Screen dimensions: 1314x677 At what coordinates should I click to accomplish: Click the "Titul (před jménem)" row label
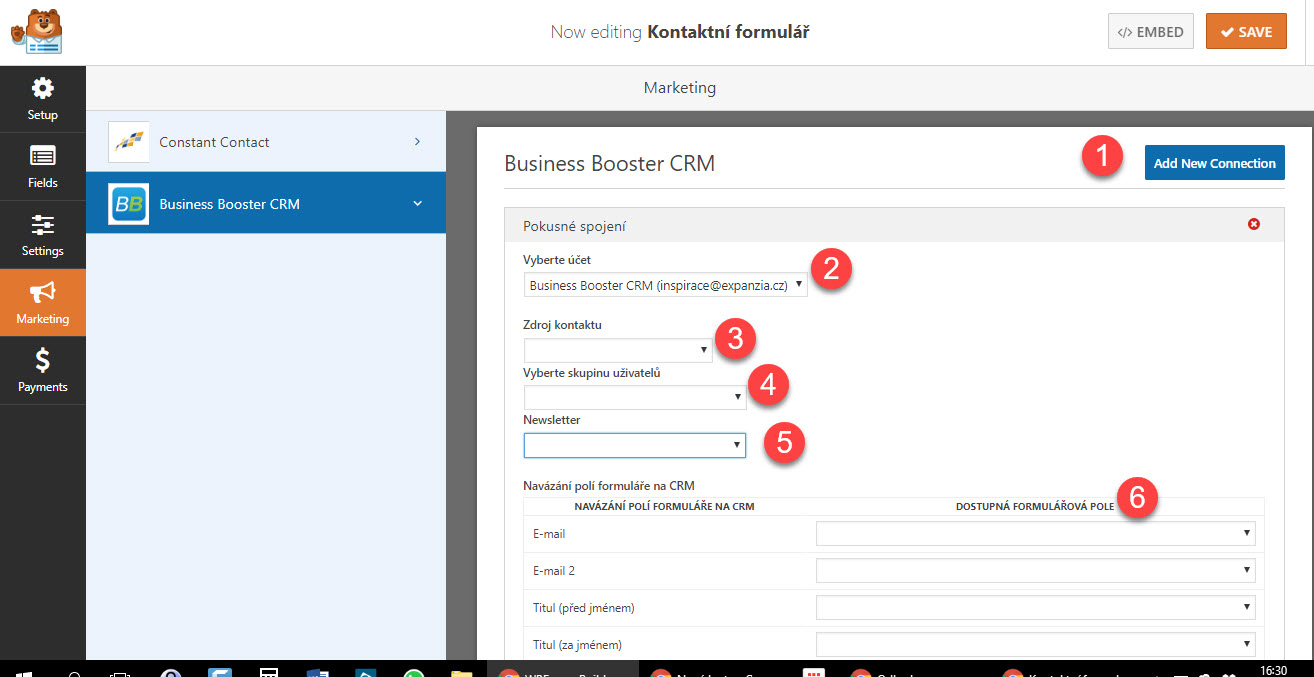click(585, 608)
